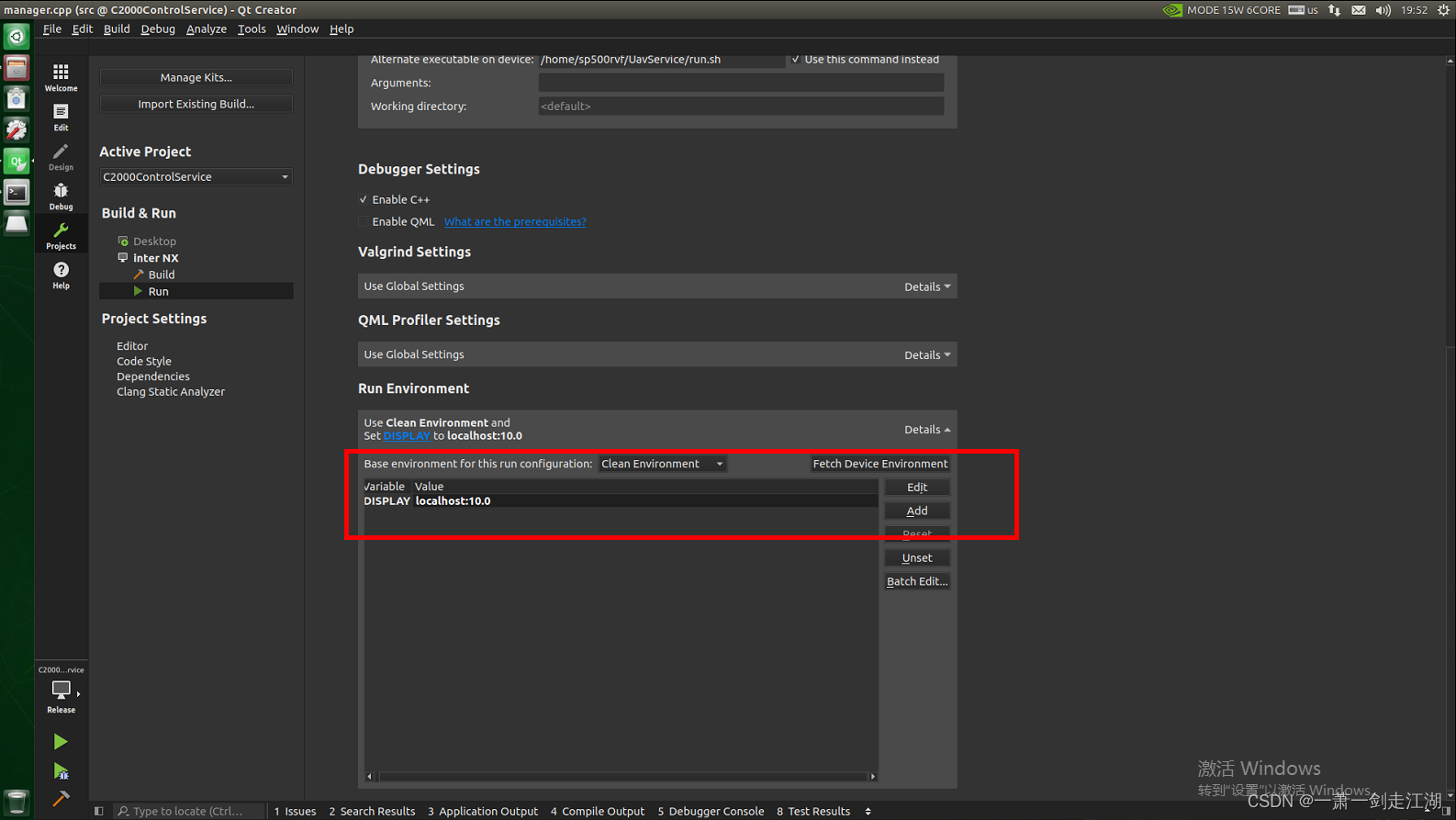Image resolution: width=1456 pixels, height=820 pixels.
Task: Open the Help mode
Action: pyautogui.click(x=61, y=275)
